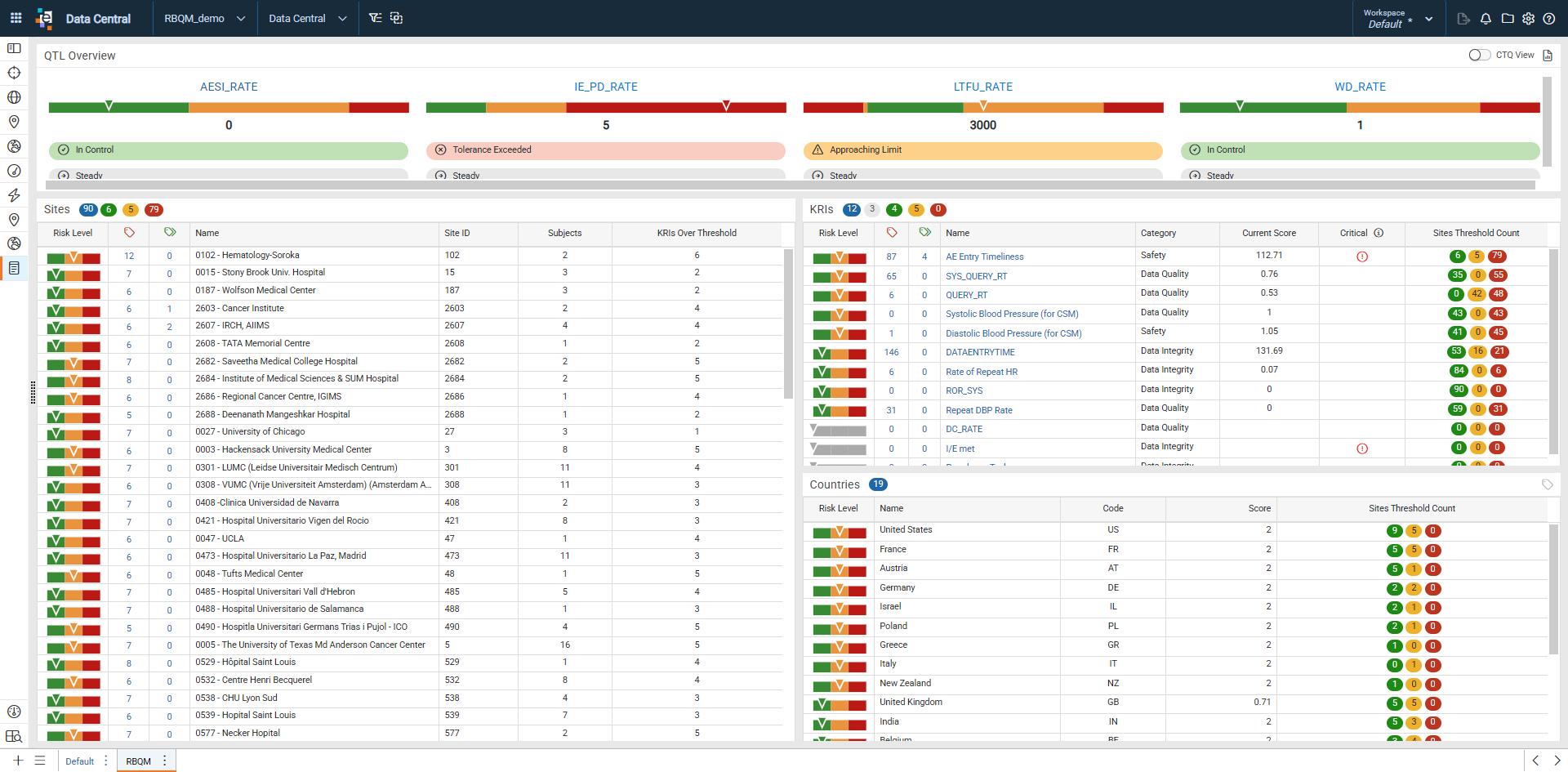Click the Countries panel tag icon
The height and width of the screenshot is (772, 1568).
click(1547, 484)
